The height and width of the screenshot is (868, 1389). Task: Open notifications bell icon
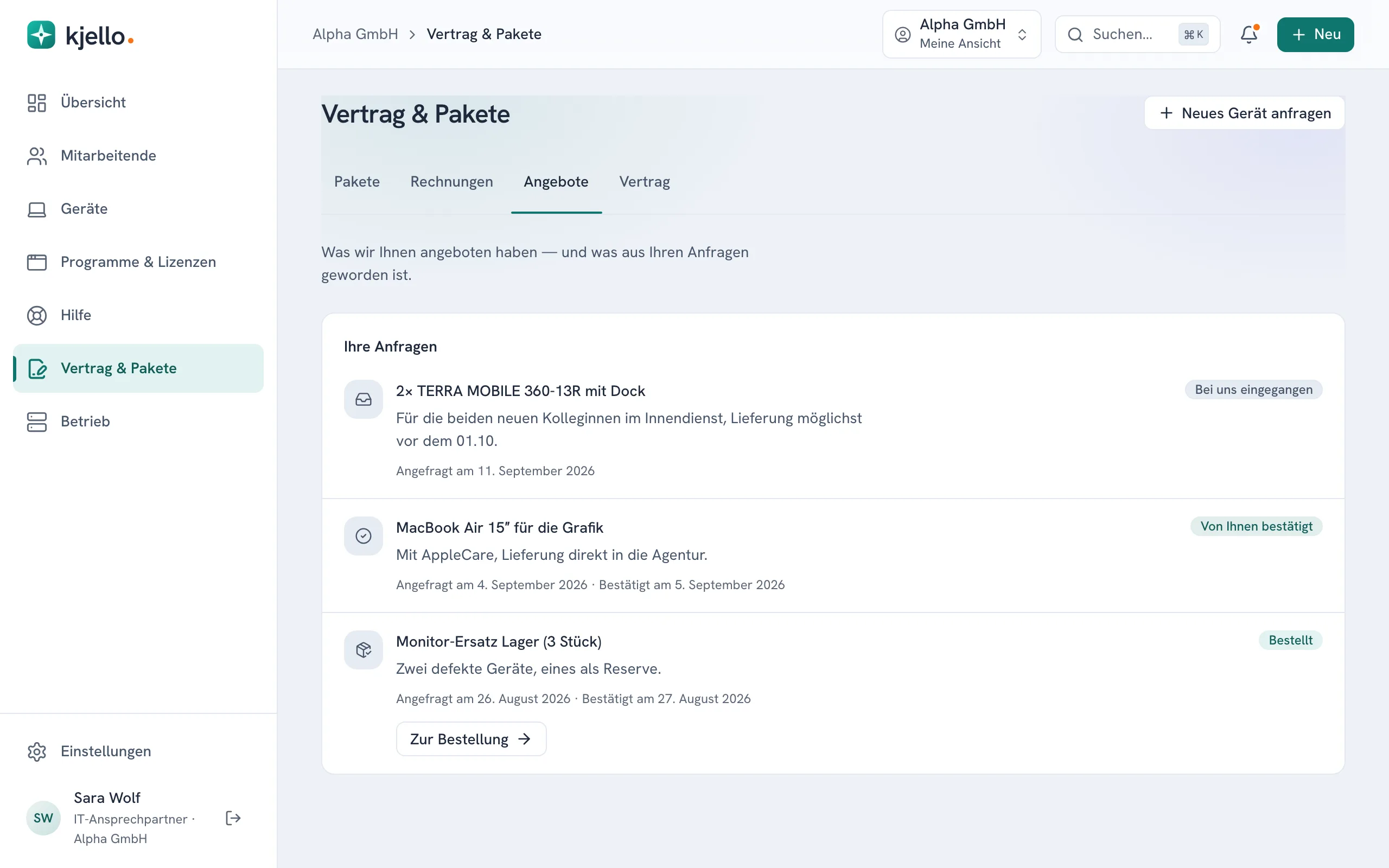(1249, 34)
